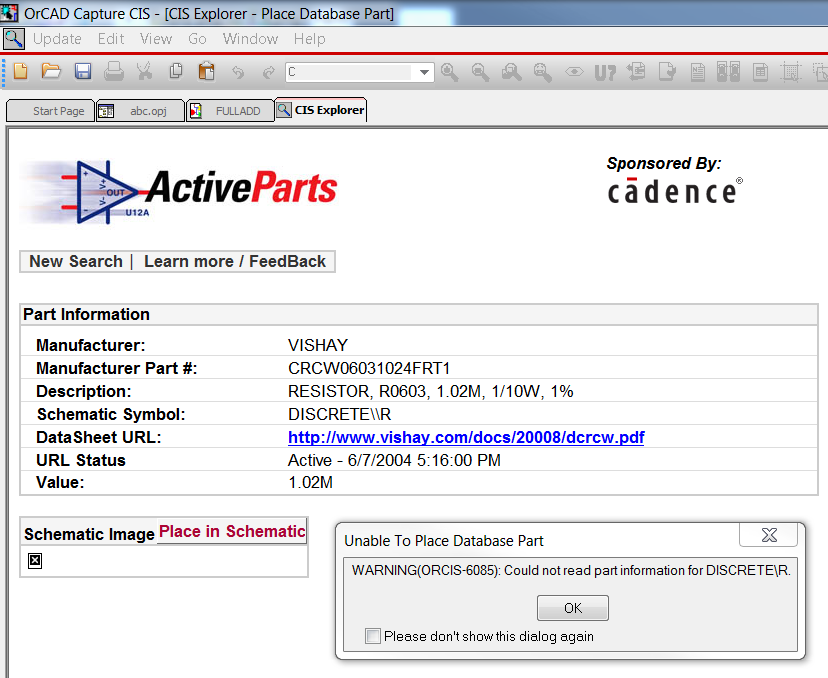
Task: Open the Vishay datasheet URL link
Action: pyautogui.click(x=466, y=437)
